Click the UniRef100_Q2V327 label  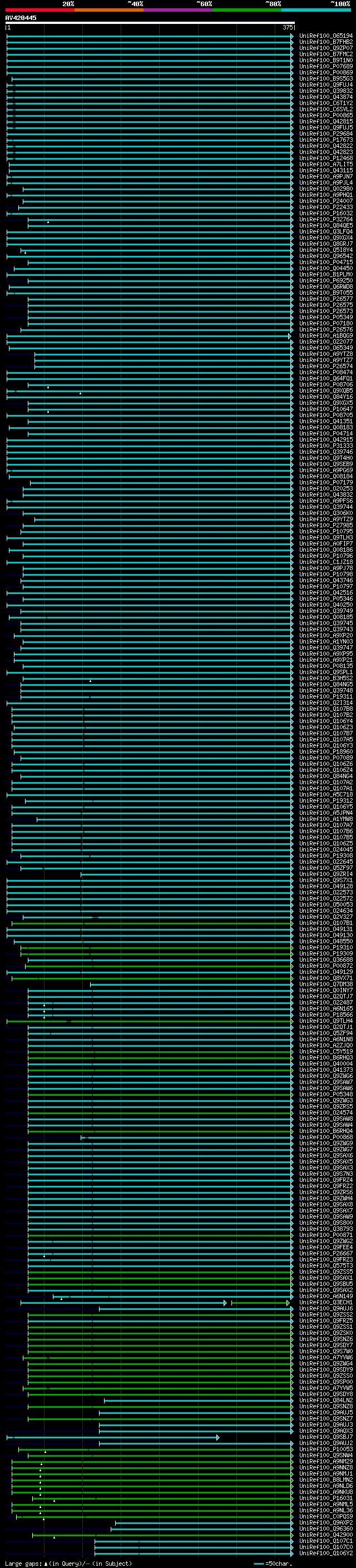click(x=325, y=917)
